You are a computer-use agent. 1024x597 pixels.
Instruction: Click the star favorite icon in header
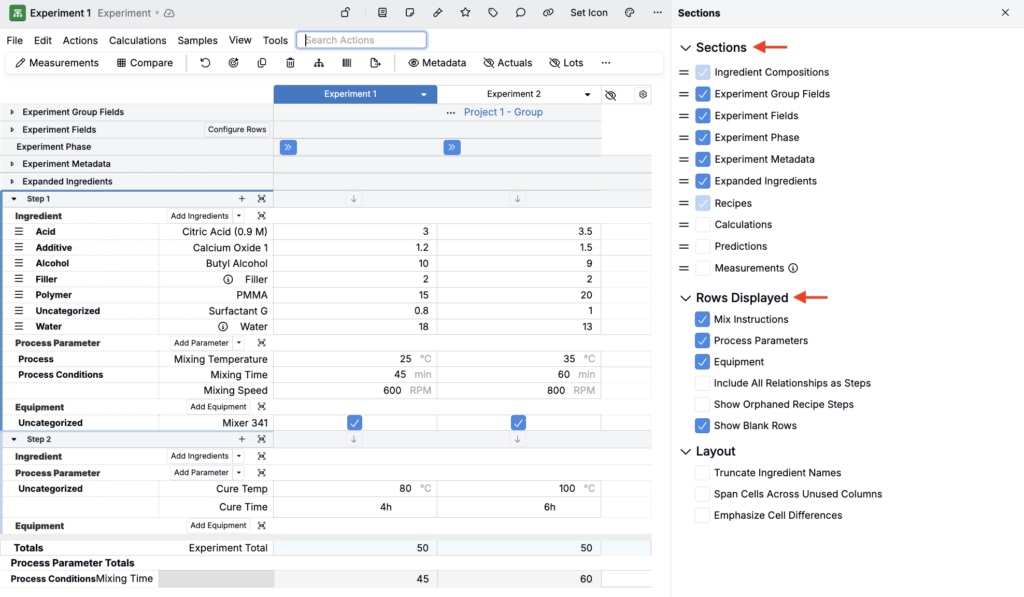coord(465,13)
